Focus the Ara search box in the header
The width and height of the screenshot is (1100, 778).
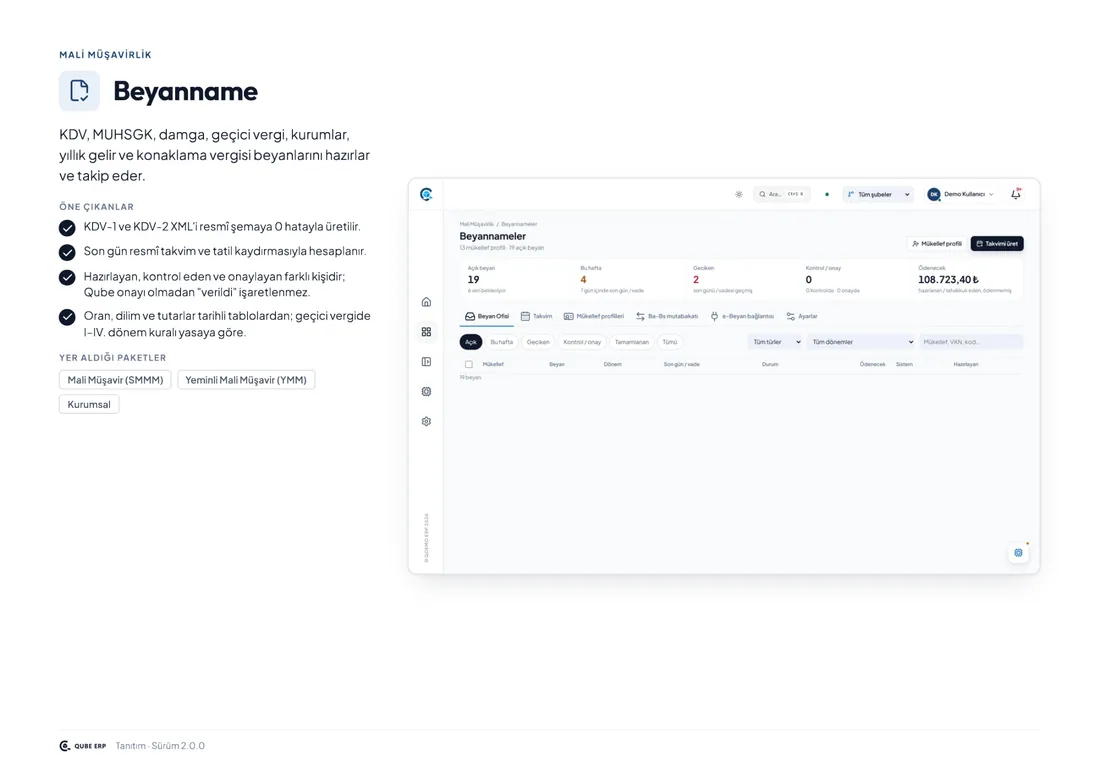click(x=782, y=194)
